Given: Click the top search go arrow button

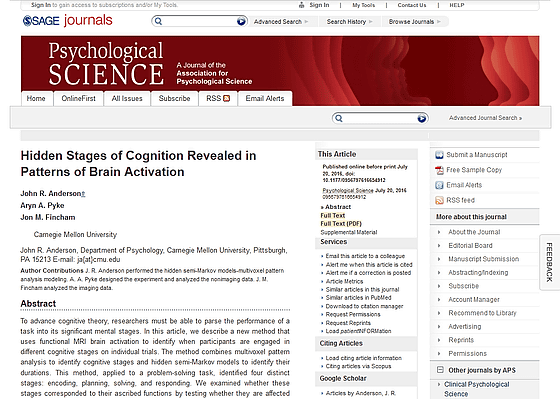Looking at the screenshot, I should tap(241, 21).
